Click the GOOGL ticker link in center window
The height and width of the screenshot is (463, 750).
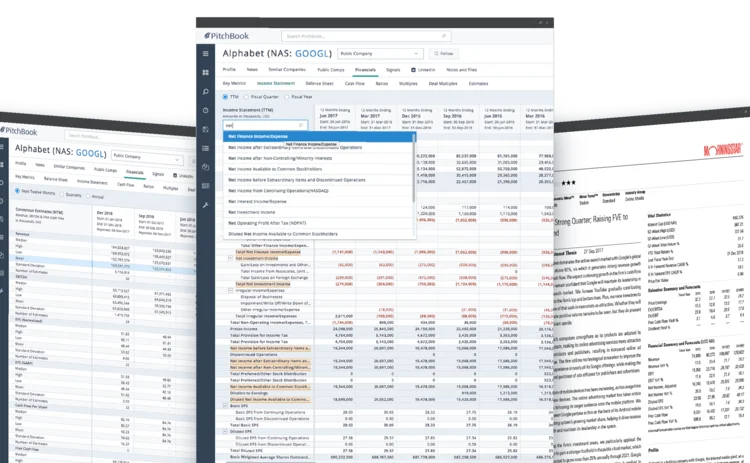(313, 54)
